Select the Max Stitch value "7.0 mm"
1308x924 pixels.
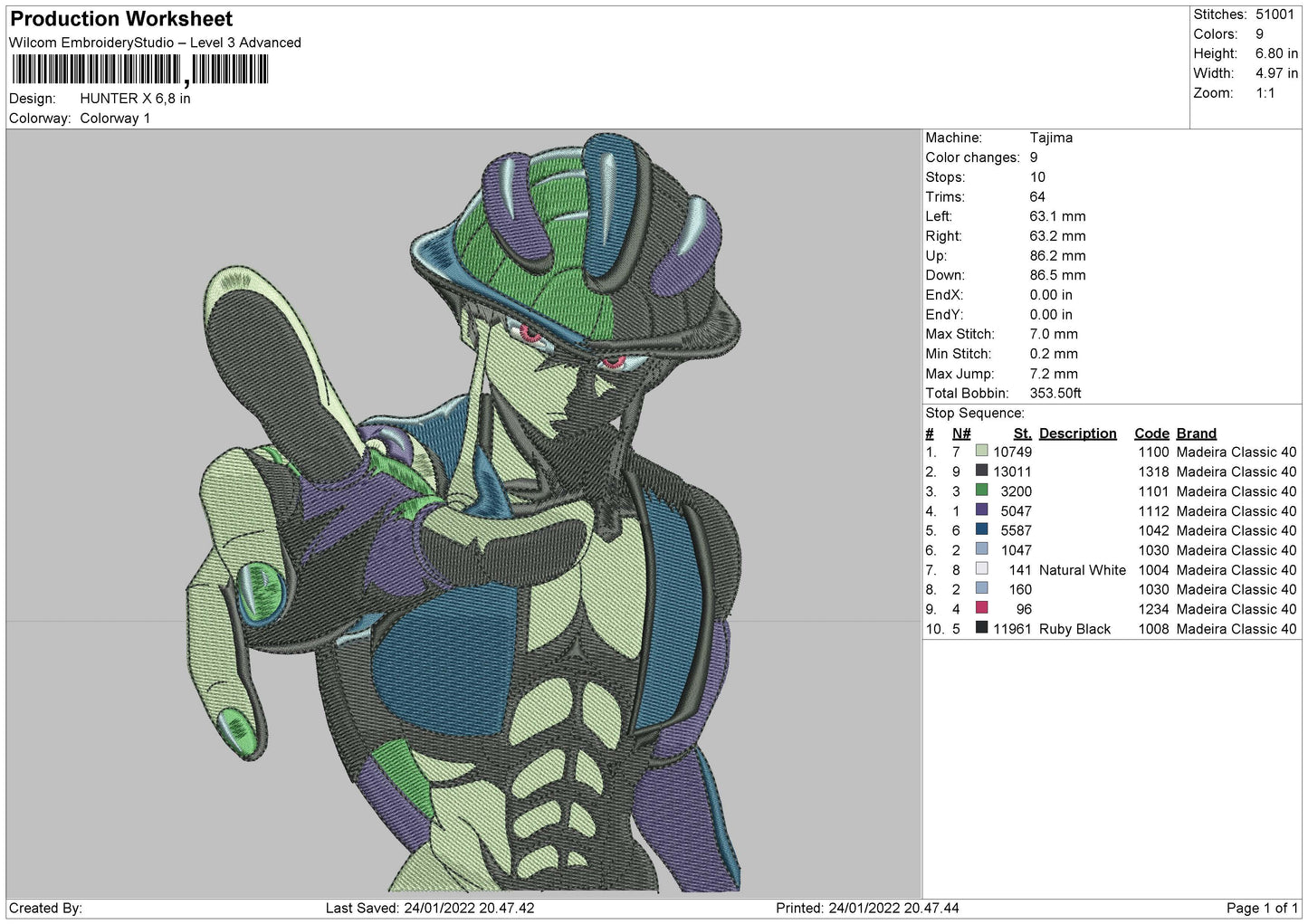[1054, 334]
